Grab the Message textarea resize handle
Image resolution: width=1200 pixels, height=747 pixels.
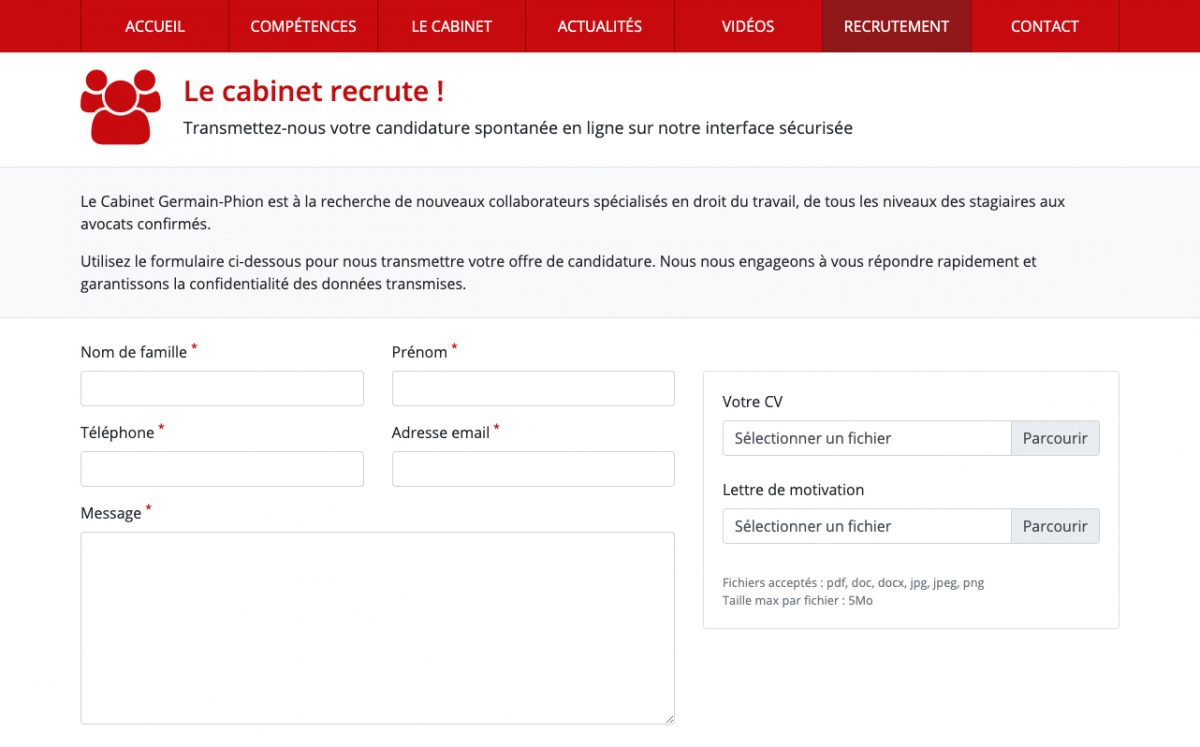pyautogui.click(x=669, y=718)
